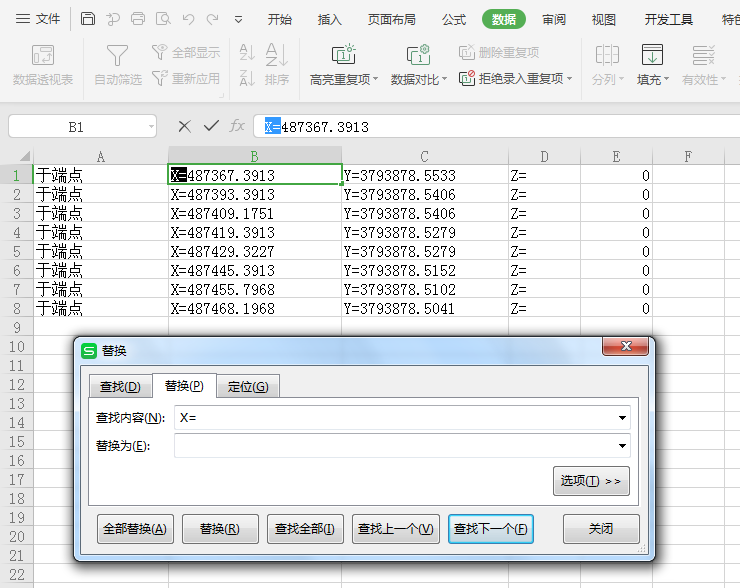The image size is (740, 588).
Task: Click cell containing X=487468.1968
Action: 255,309
